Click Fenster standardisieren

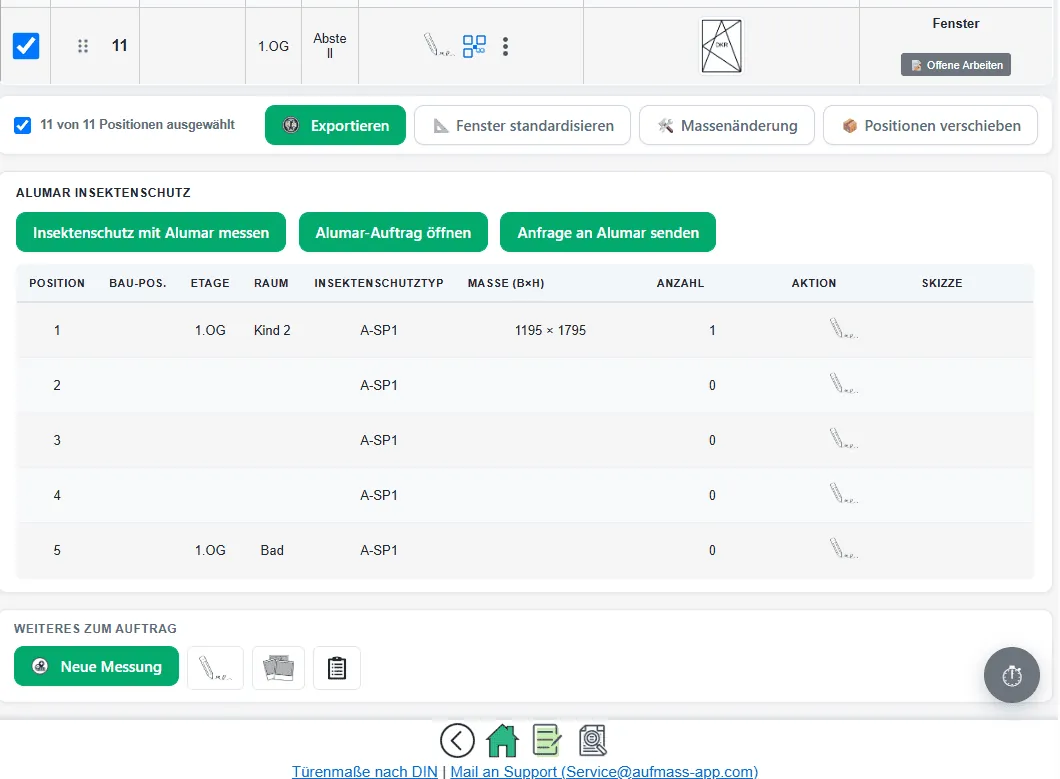pos(523,125)
